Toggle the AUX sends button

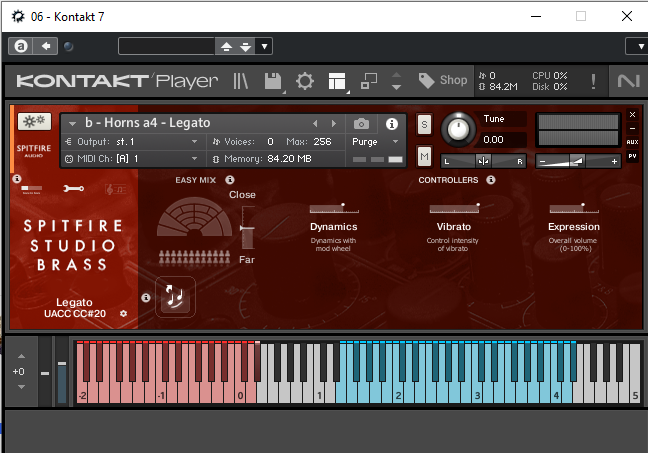click(632, 142)
